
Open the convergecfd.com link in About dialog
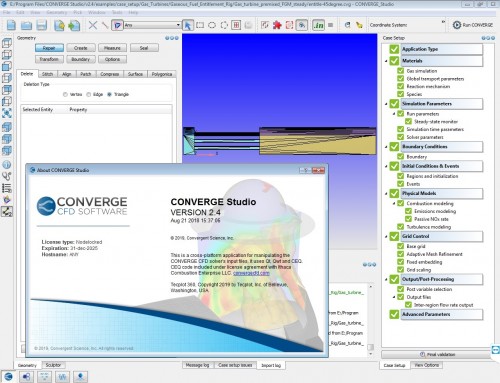coord(251,273)
